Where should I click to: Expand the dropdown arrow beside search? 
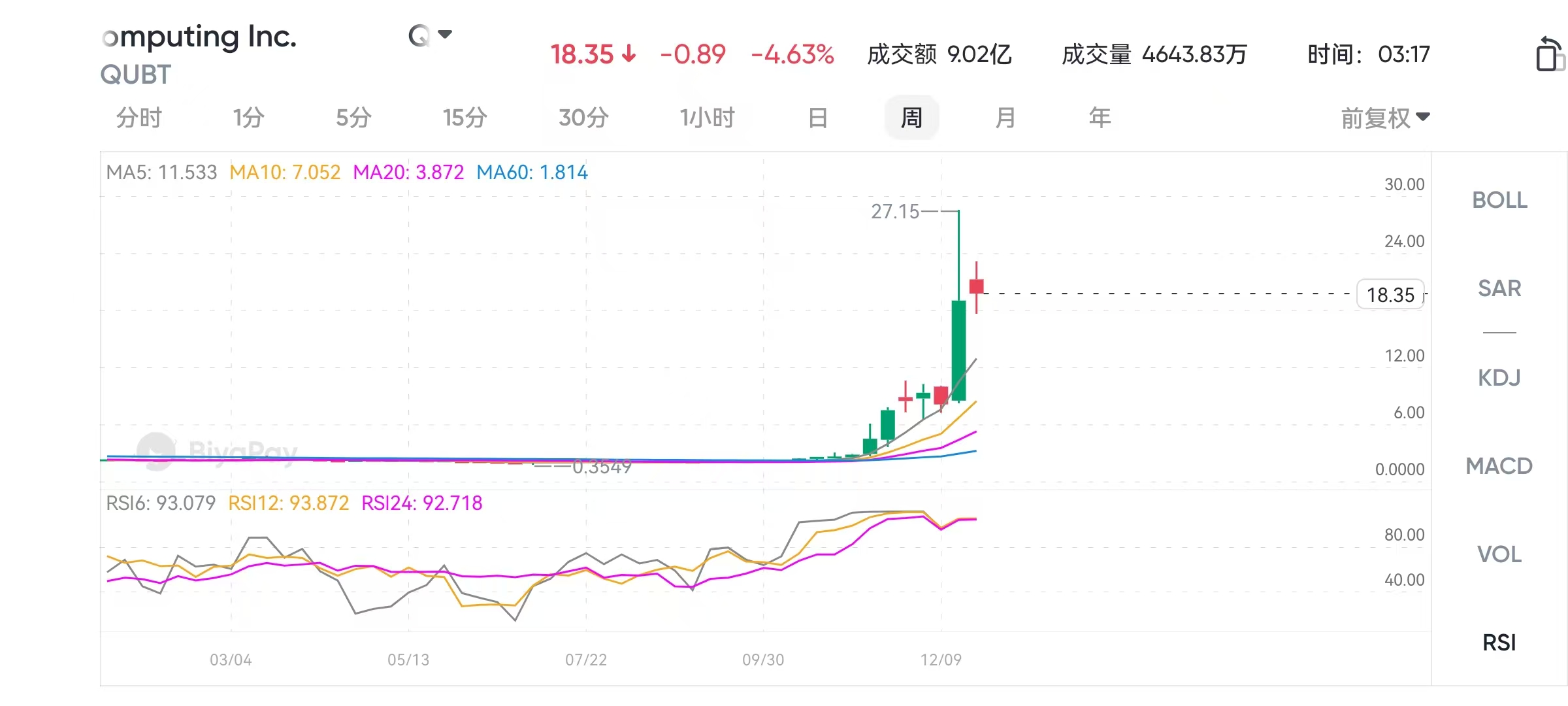pos(446,34)
